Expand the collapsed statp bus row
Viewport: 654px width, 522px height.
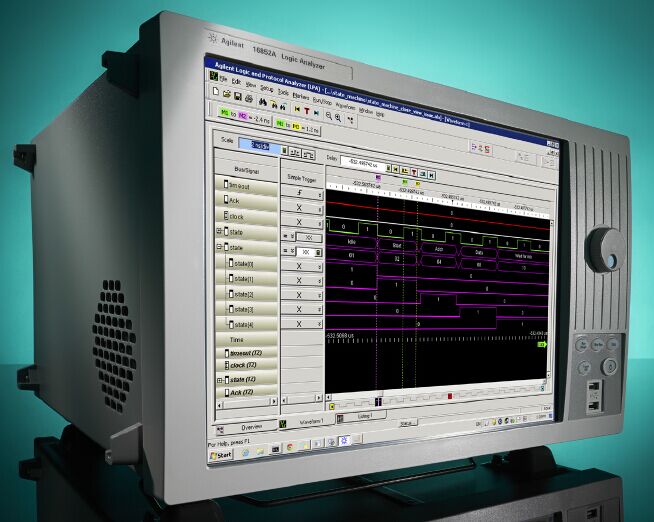(x=219, y=231)
